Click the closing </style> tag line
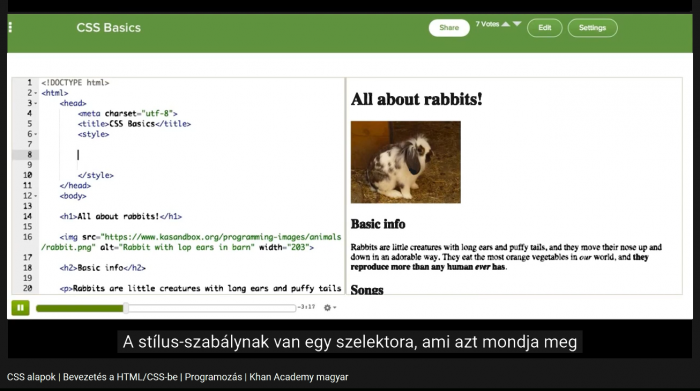The height and width of the screenshot is (391, 700). coord(96,175)
